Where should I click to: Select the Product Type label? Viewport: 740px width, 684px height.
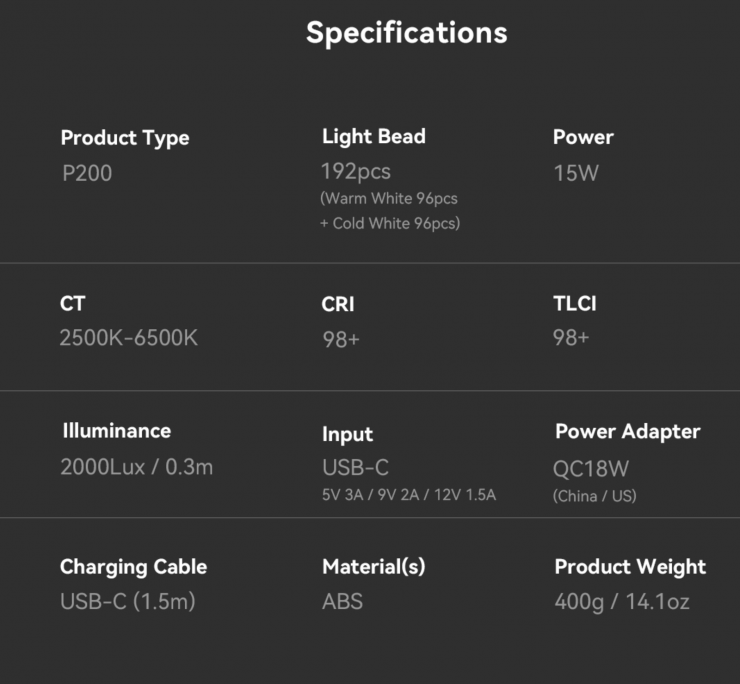point(125,138)
